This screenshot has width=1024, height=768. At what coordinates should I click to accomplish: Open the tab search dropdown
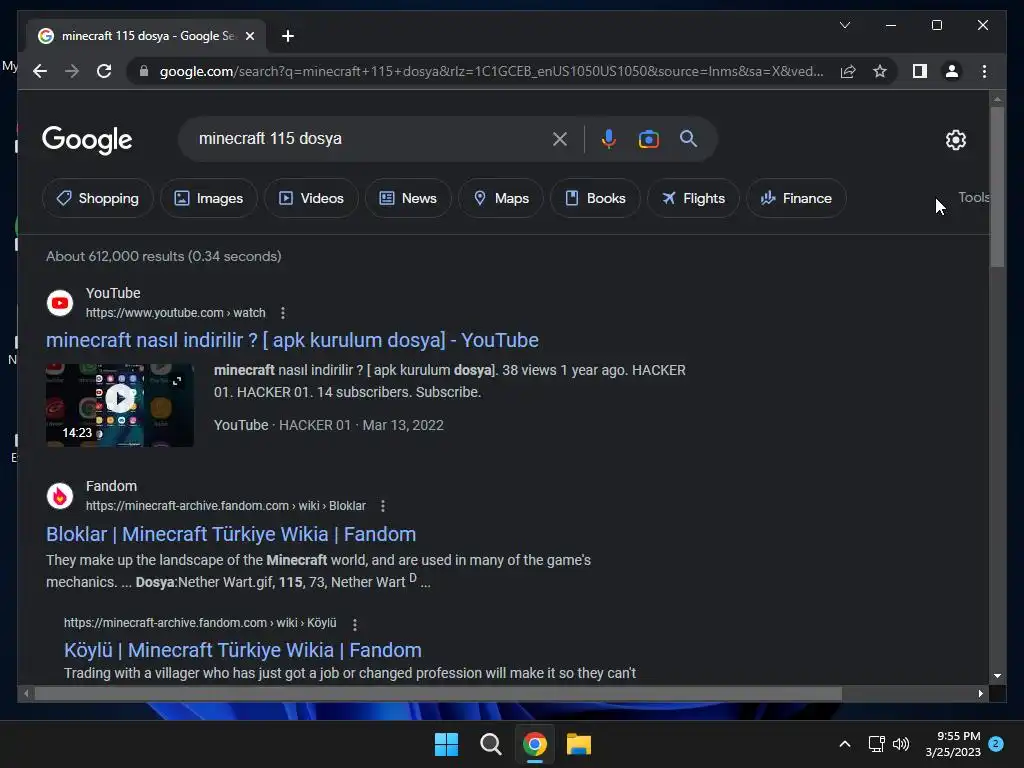(844, 25)
